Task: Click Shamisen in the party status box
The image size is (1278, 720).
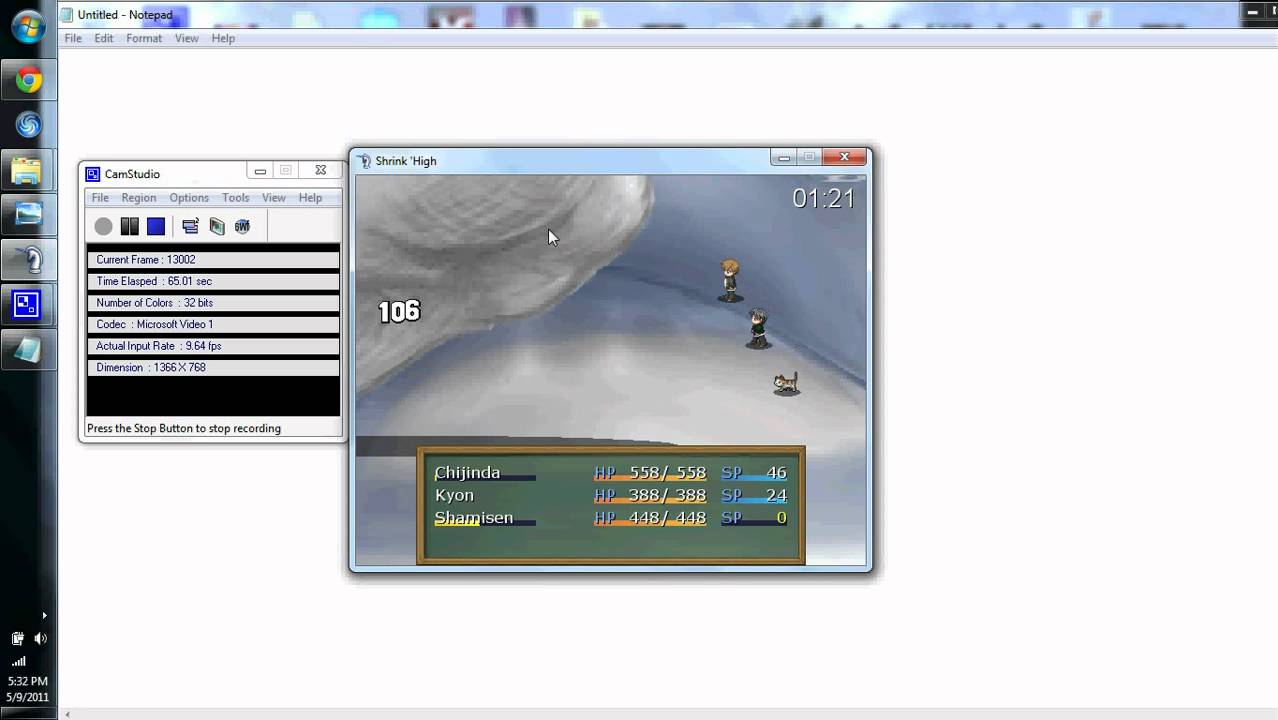Action: tap(474, 518)
